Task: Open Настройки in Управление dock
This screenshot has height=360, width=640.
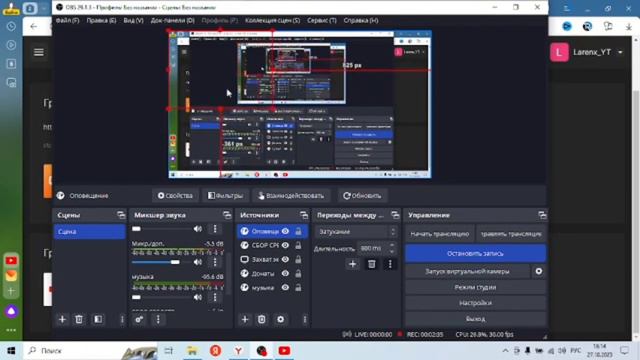Action: pos(475,303)
